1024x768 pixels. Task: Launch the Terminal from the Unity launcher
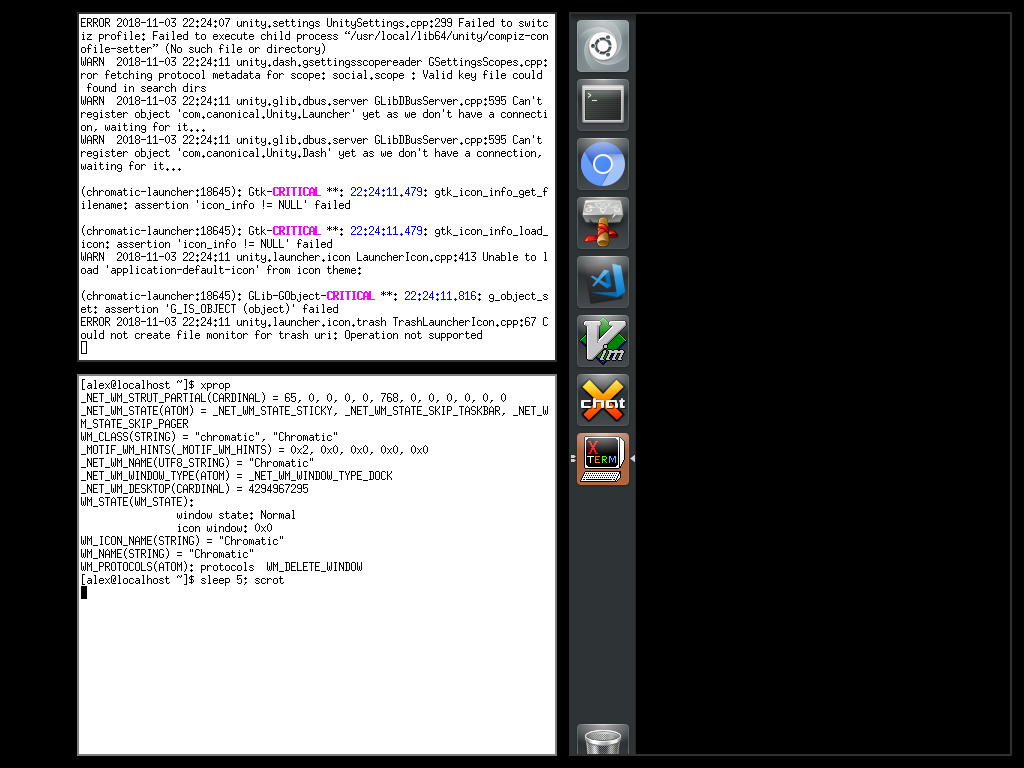[602, 103]
